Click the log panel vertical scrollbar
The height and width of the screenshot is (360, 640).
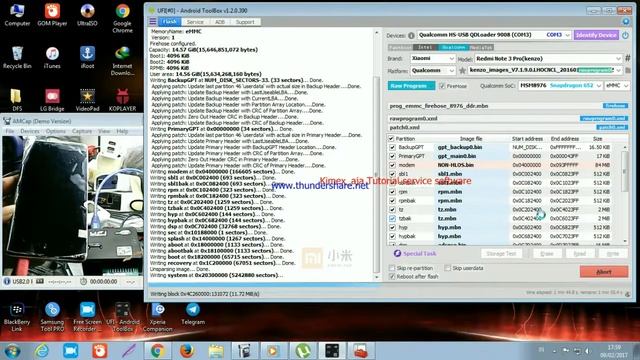(376, 154)
